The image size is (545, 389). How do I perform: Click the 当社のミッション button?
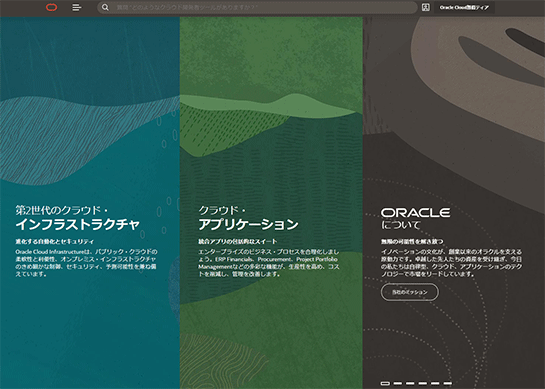pyautogui.click(x=410, y=292)
